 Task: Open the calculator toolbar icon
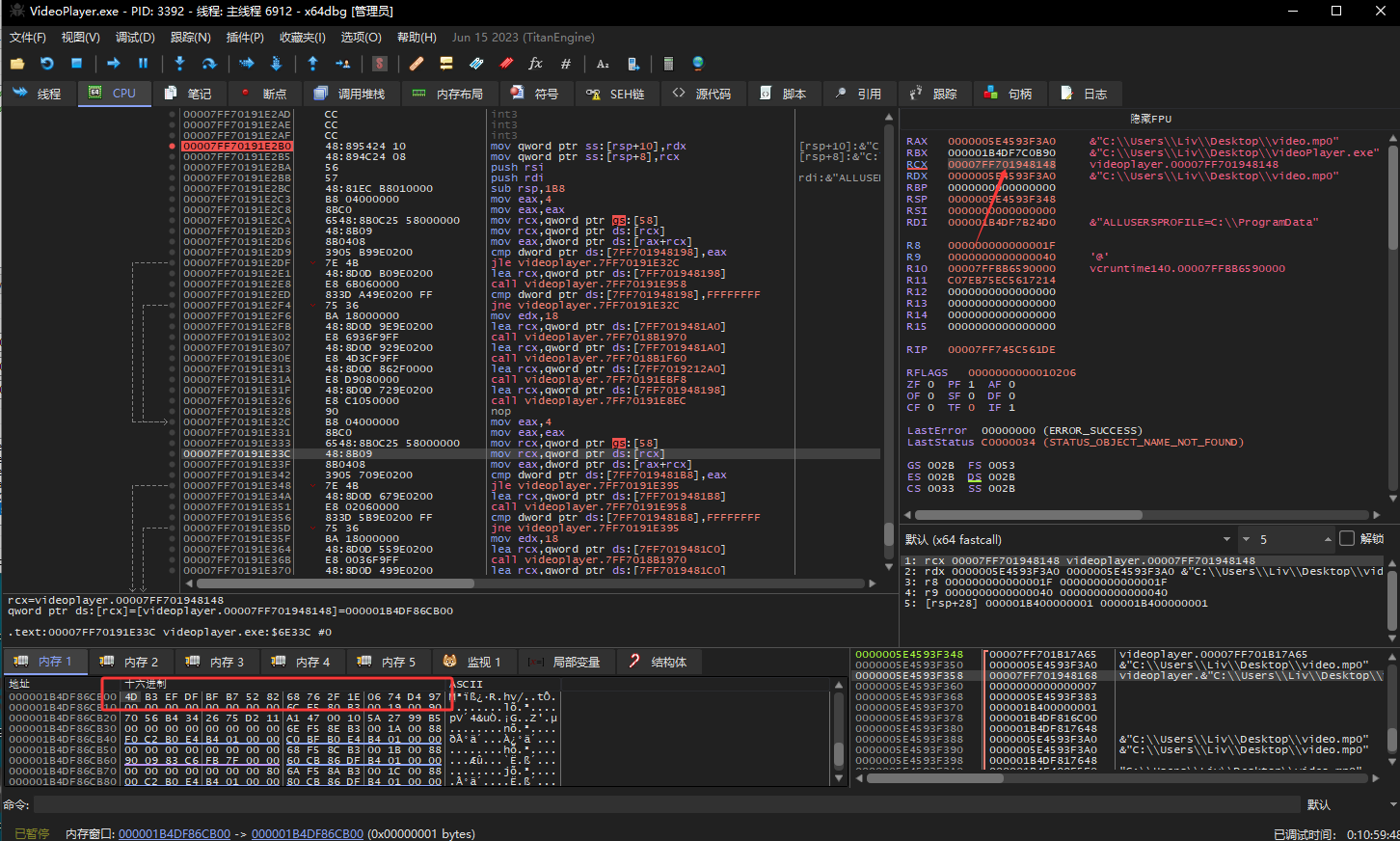point(667,64)
